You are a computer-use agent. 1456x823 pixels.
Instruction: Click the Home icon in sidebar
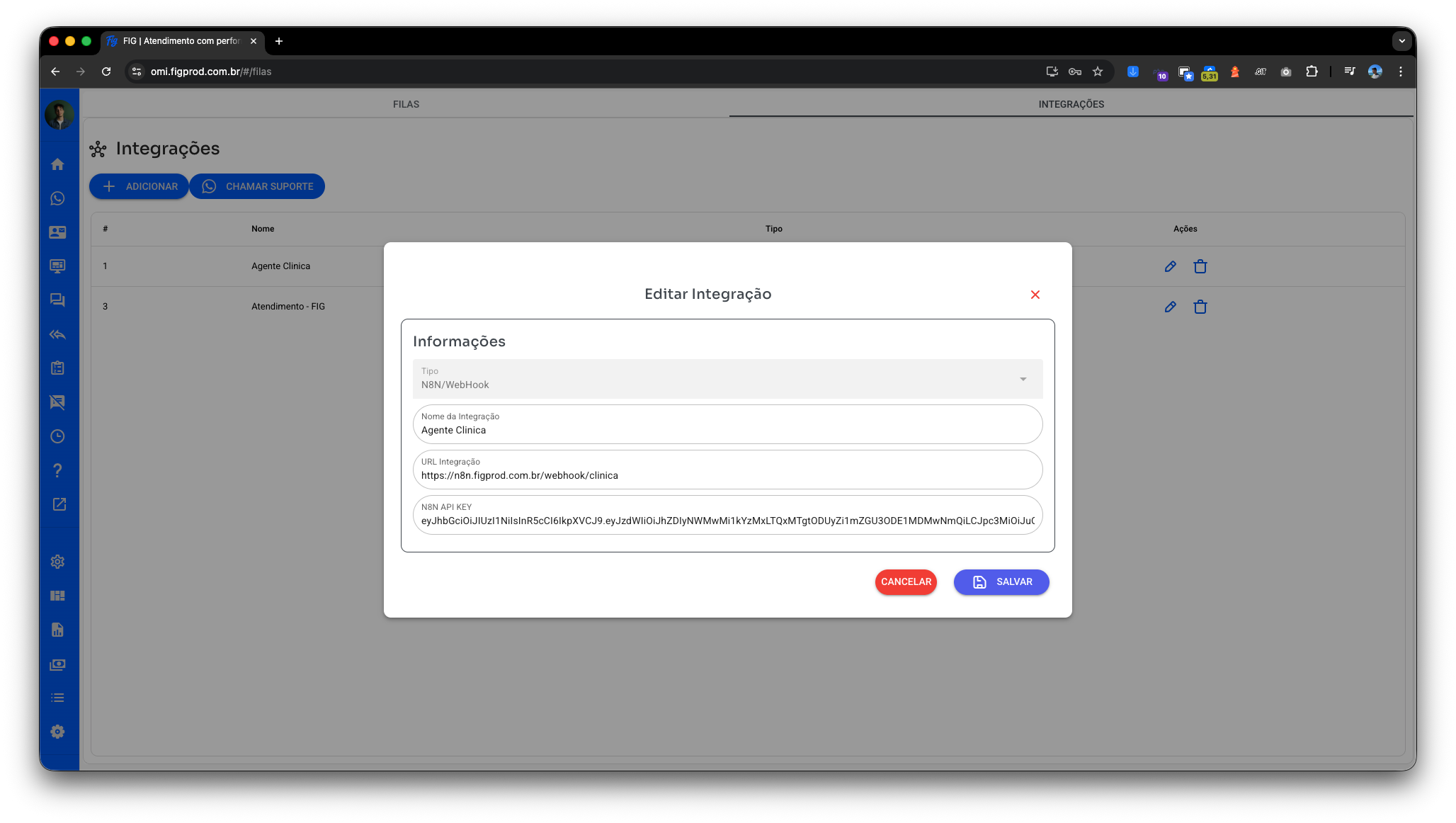[58, 164]
